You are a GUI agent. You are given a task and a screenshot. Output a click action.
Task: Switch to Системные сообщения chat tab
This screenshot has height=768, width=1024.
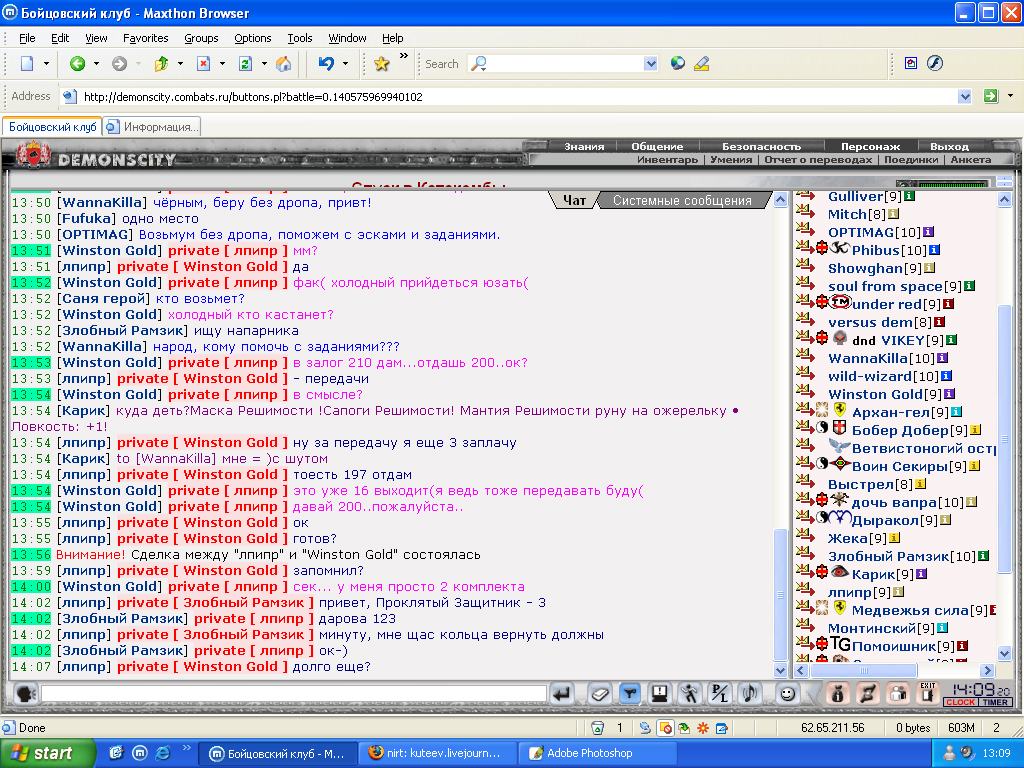point(682,200)
